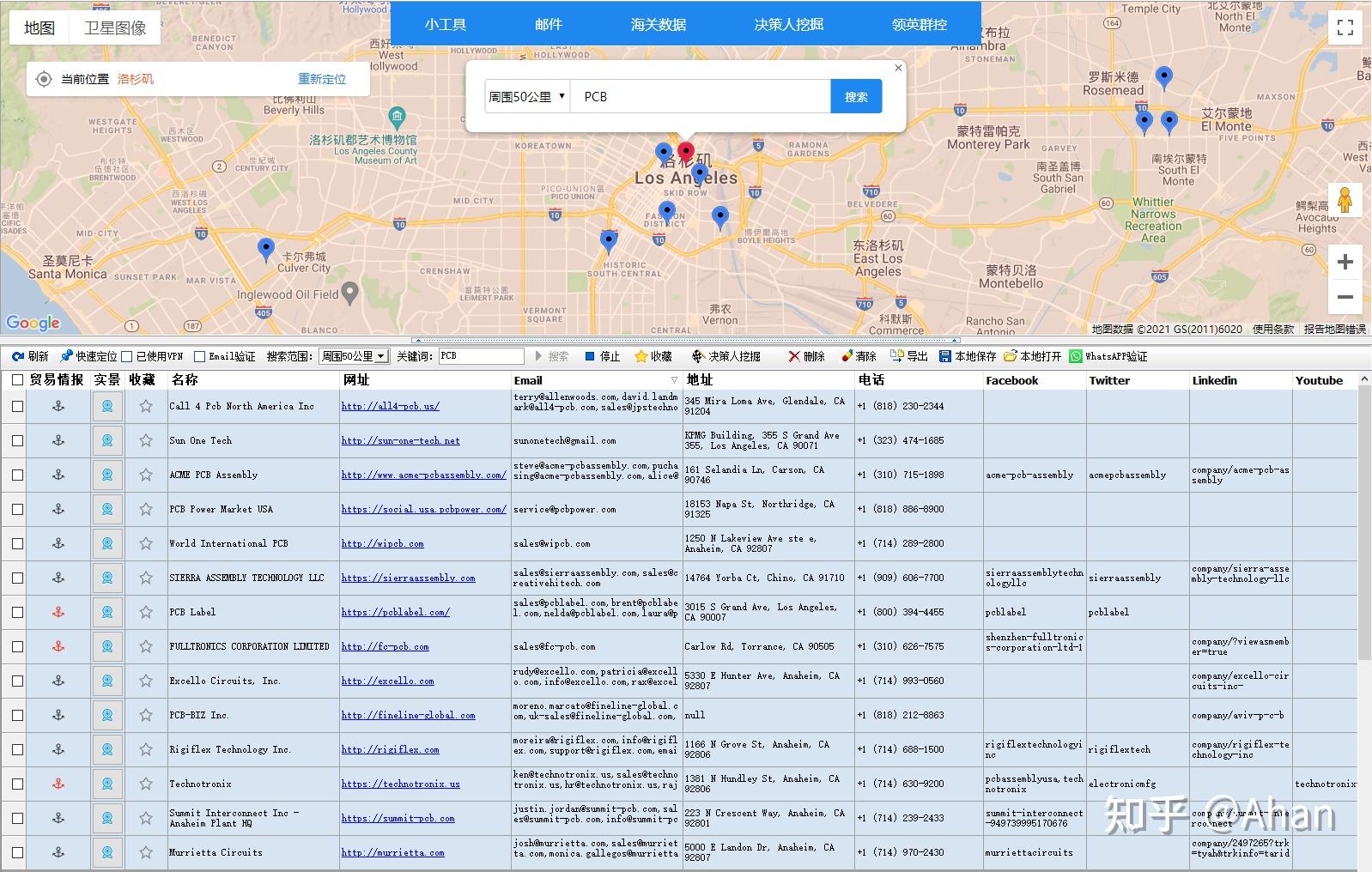The height and width of the screenshot is (872, 1372).
Task: Switch to the 地图 map tab
Action: [x=39, y=28]
